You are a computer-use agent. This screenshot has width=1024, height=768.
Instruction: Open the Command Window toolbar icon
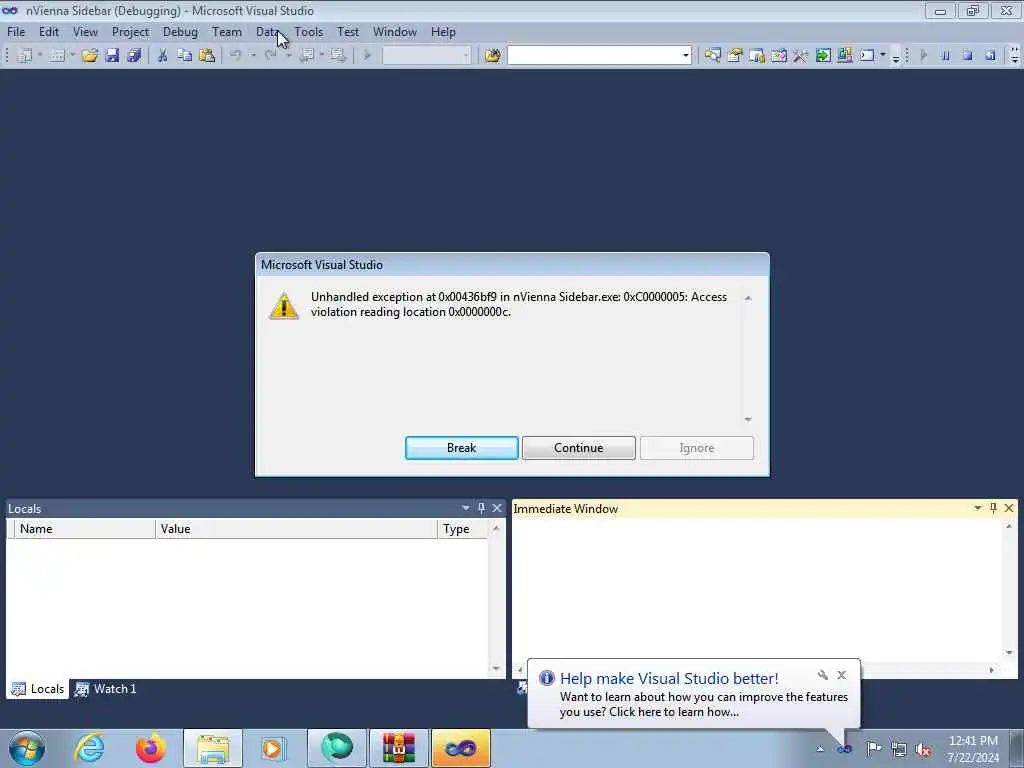click(867, 56)
